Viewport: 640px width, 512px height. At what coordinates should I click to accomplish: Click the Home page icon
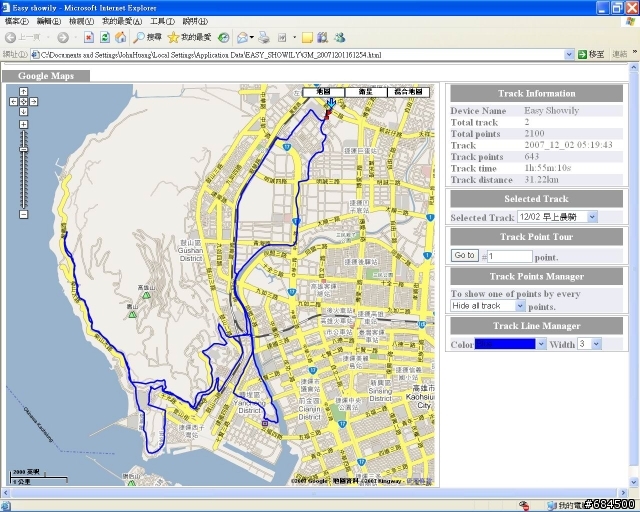click(x=120, y=38)
